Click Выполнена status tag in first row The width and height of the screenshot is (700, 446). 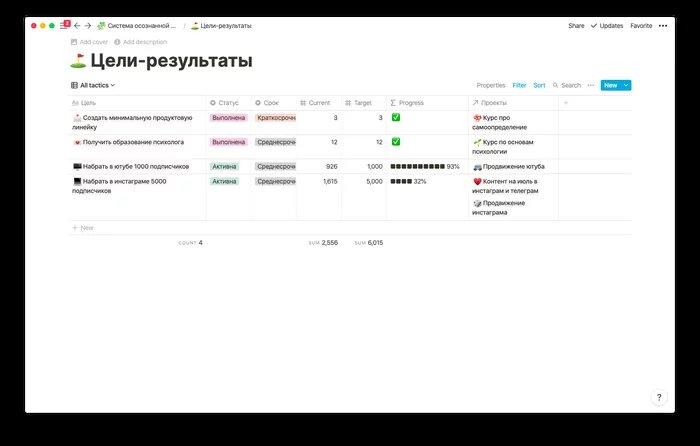click(229, 118)
